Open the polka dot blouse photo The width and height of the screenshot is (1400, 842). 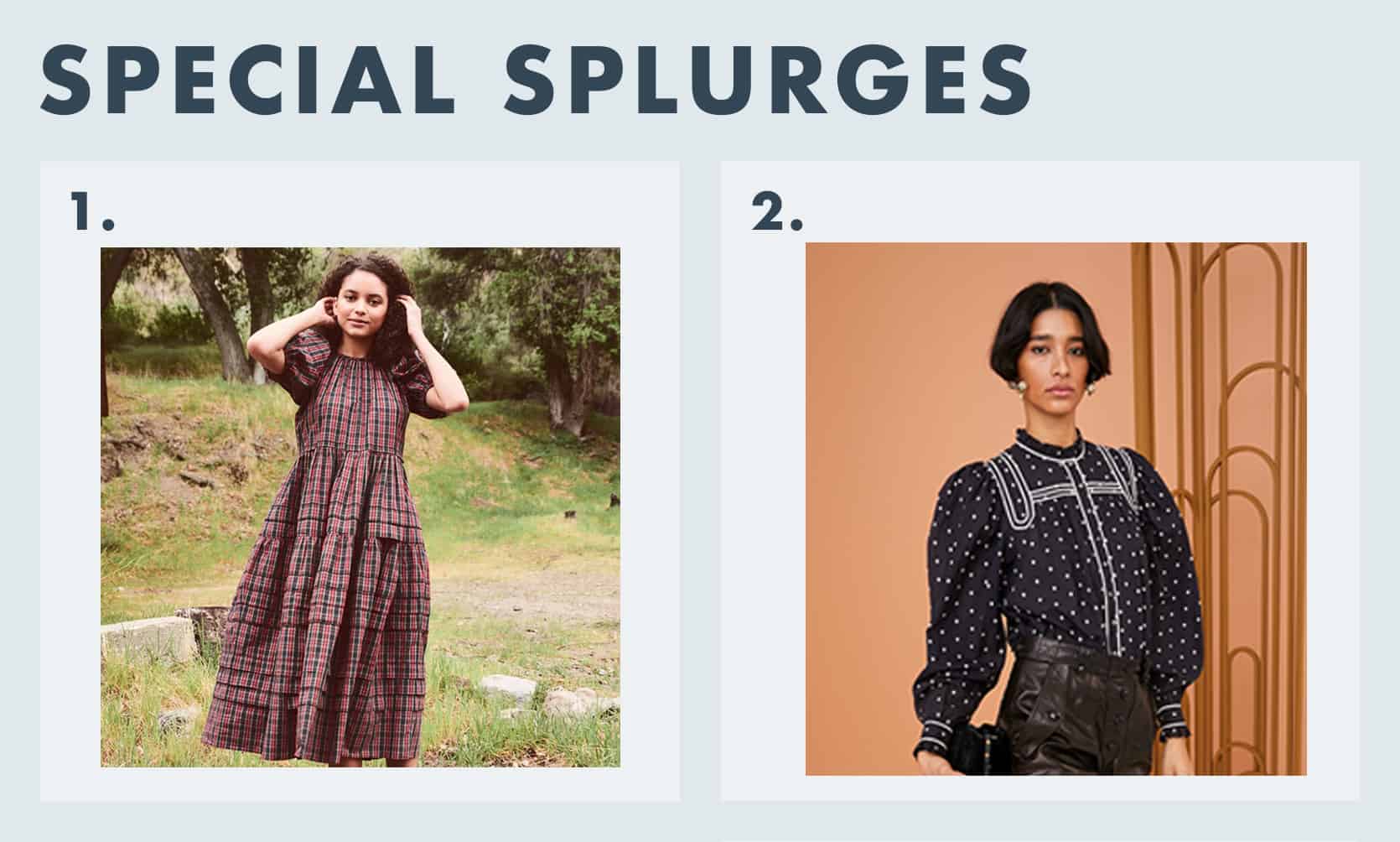(1056, 509)
